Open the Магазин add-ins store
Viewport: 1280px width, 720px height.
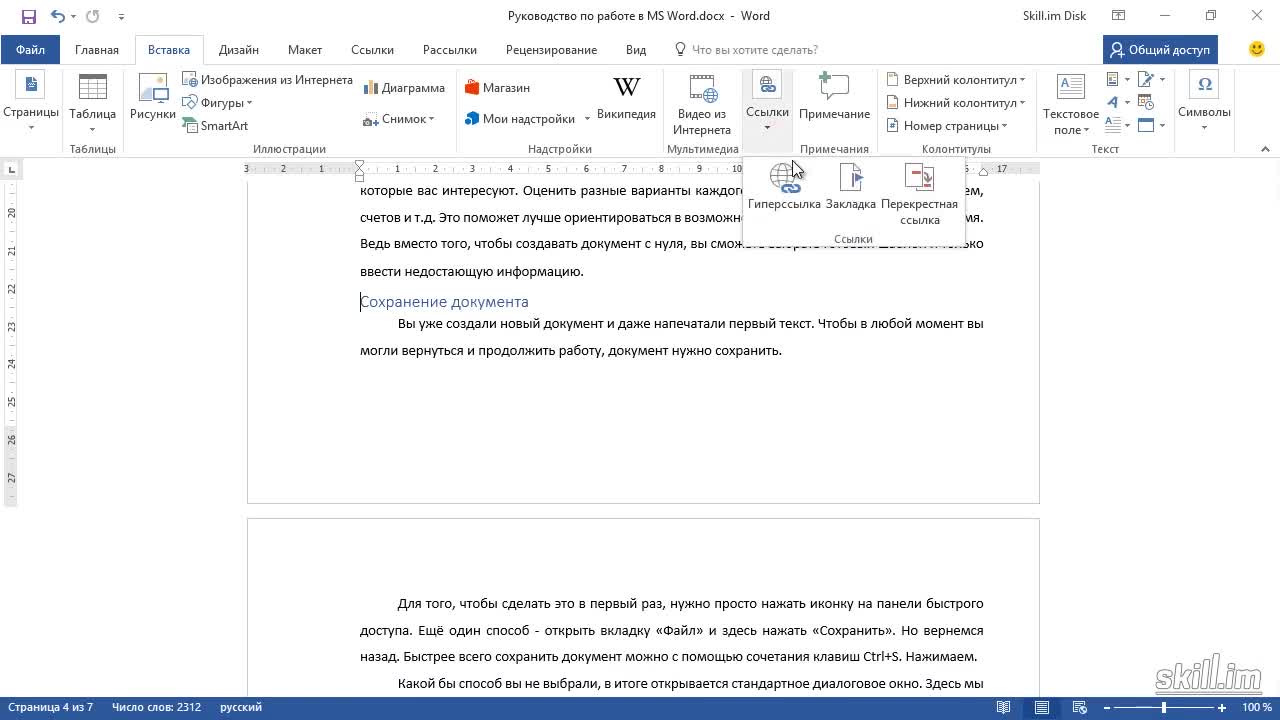pos(497,88)
